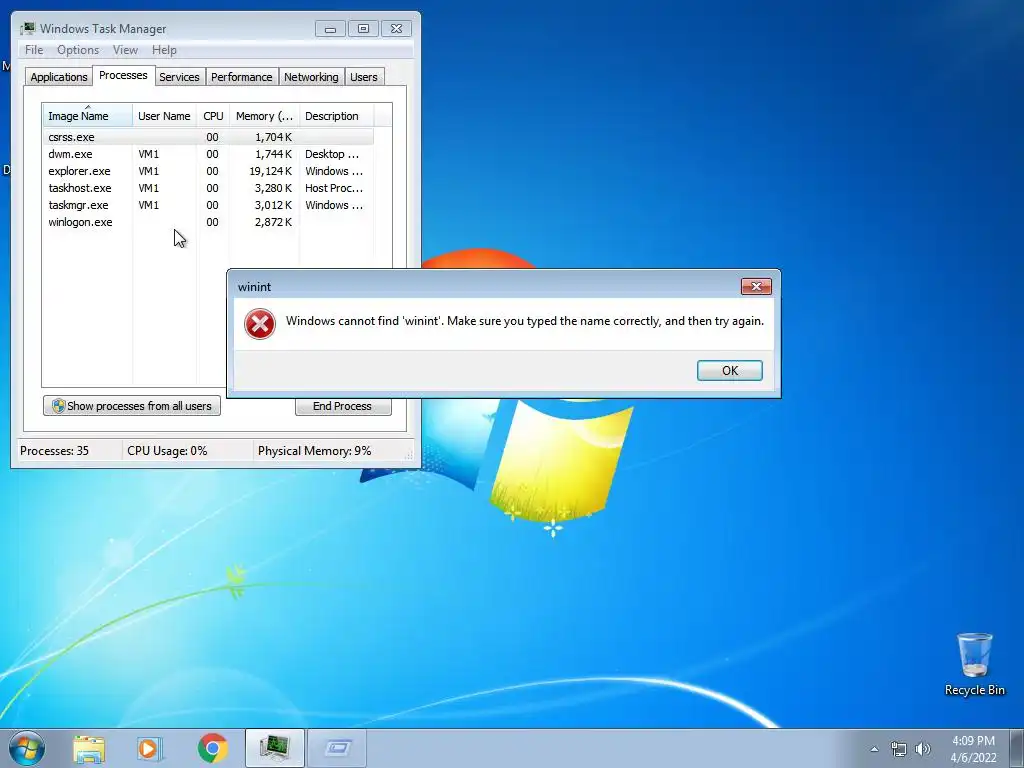This screenshot has width=1024, height=768.
Task: Click the network tray icon
Action: pyautogui.click(x=899, y=749)
